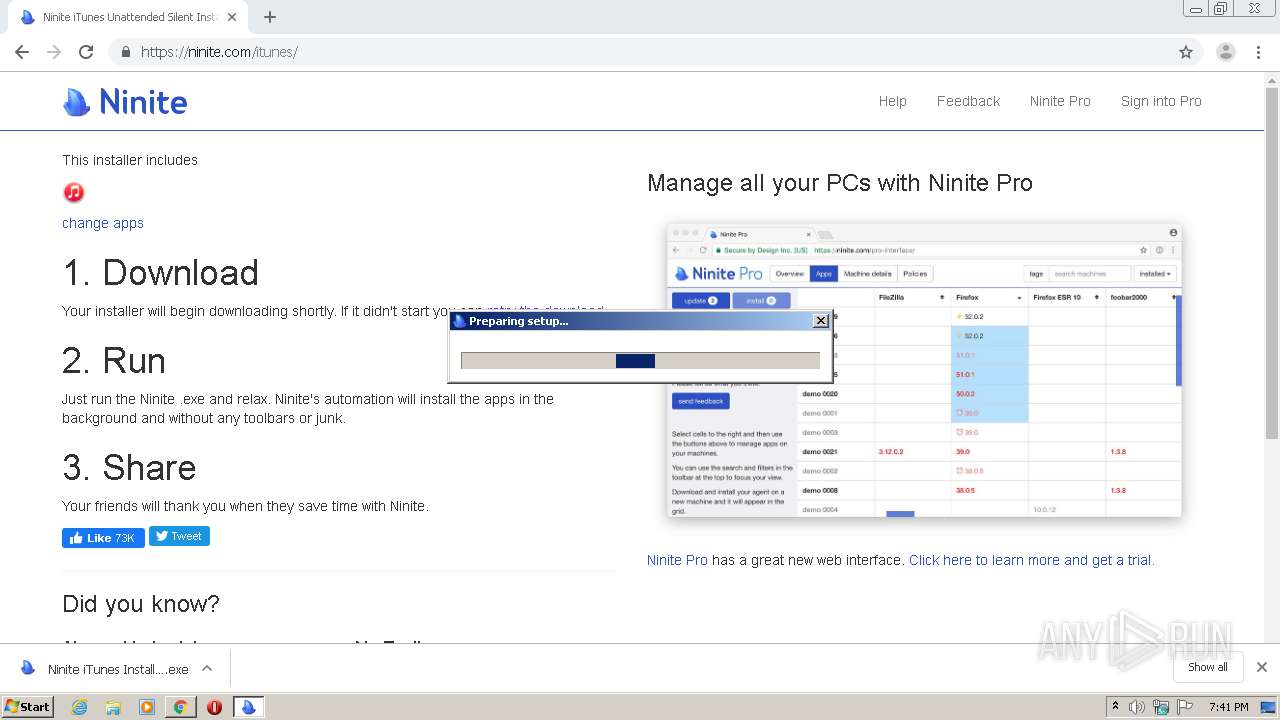
Task: Click the 'Did you know?' heading
Action: 141,604
